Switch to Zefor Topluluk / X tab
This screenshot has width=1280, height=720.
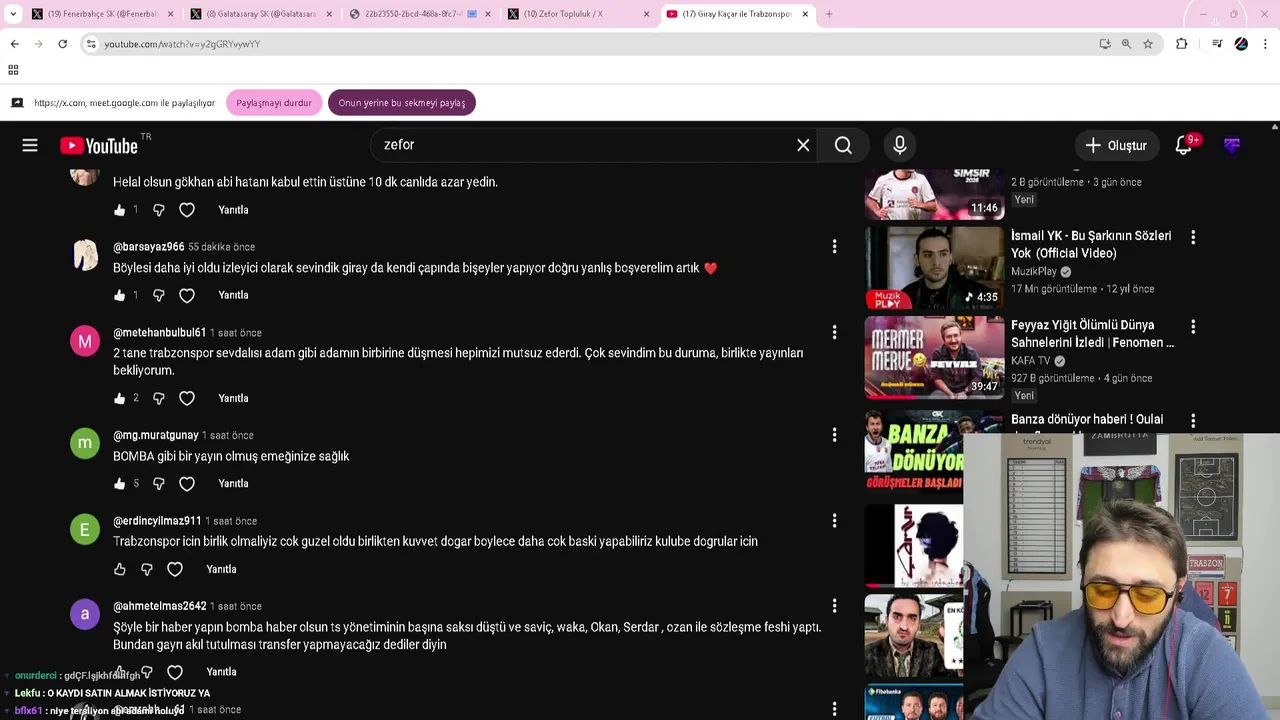click(x=580, y=14)
